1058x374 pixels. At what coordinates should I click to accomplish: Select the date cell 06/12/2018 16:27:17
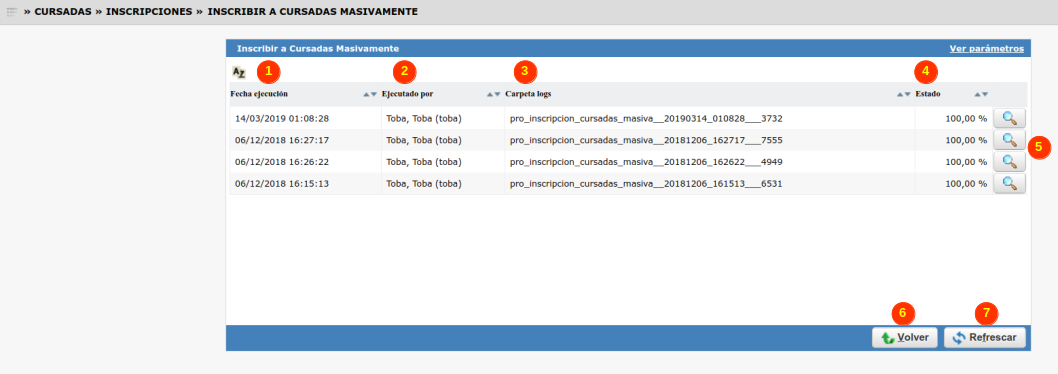282,140
